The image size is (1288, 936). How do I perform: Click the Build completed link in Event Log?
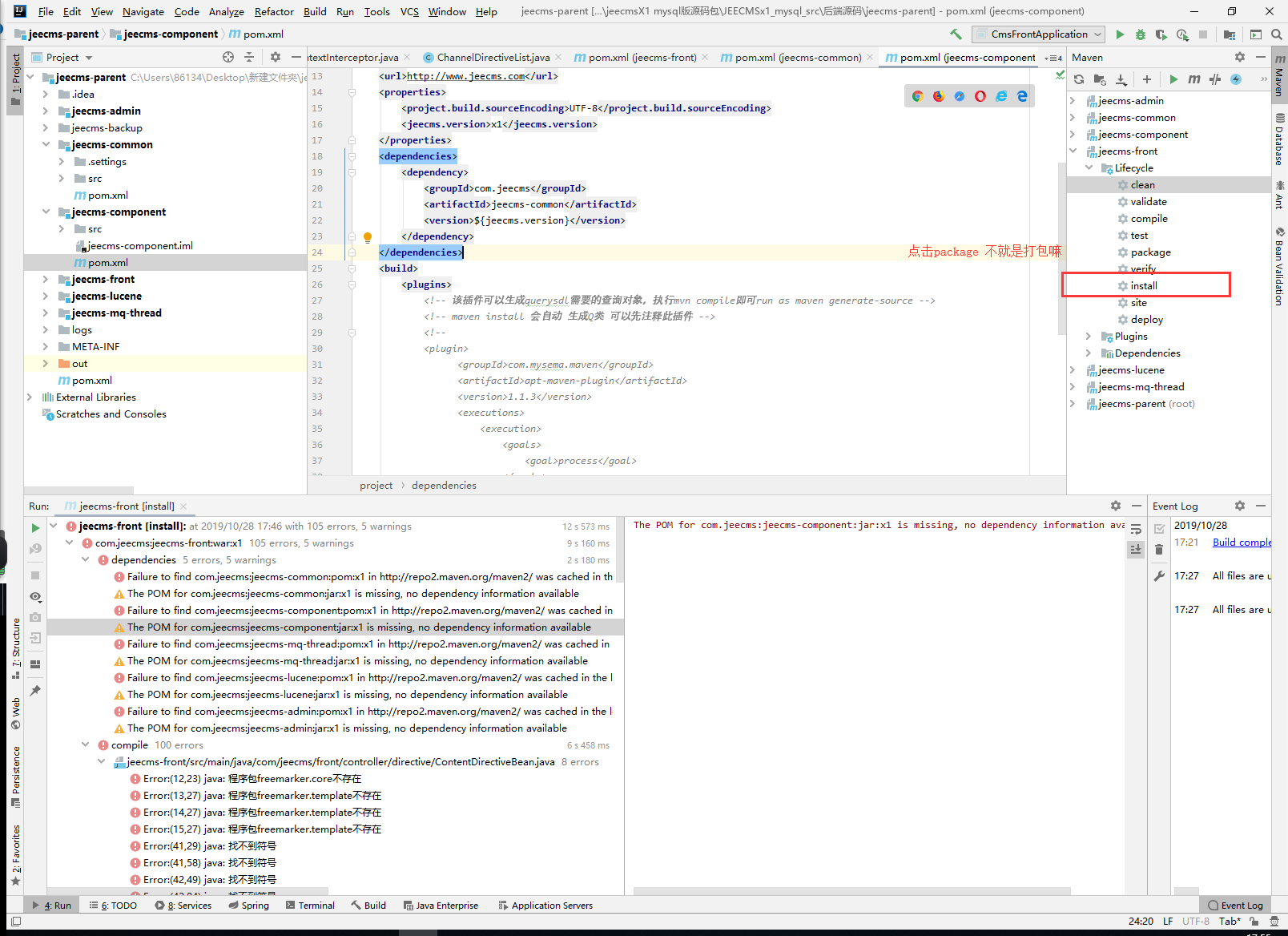point(1241,543)
